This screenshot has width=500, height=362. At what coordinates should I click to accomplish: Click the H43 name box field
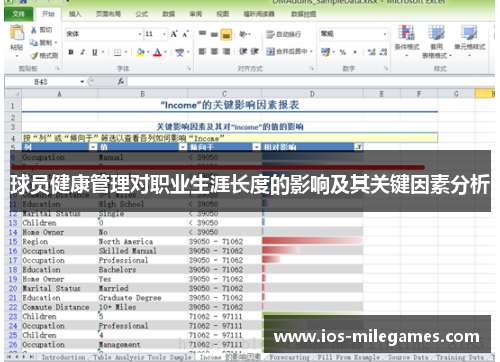[41, 82]
